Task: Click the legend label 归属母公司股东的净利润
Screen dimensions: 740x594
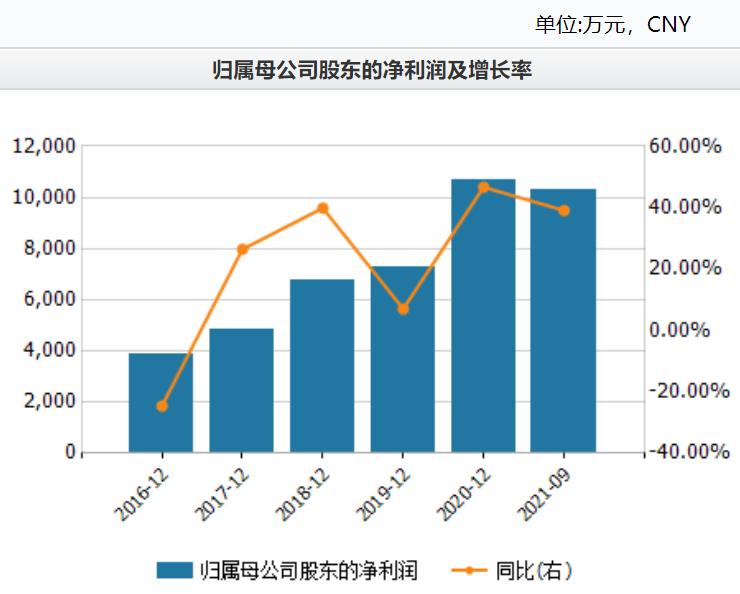Action: 309,571
